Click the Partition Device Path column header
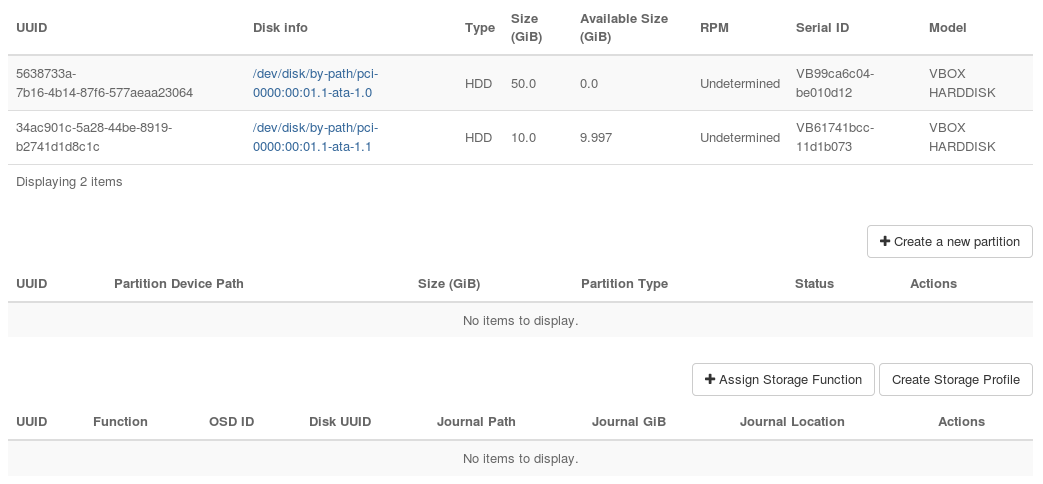Screen dimensions: 1043x484 [x=179, y=284]
